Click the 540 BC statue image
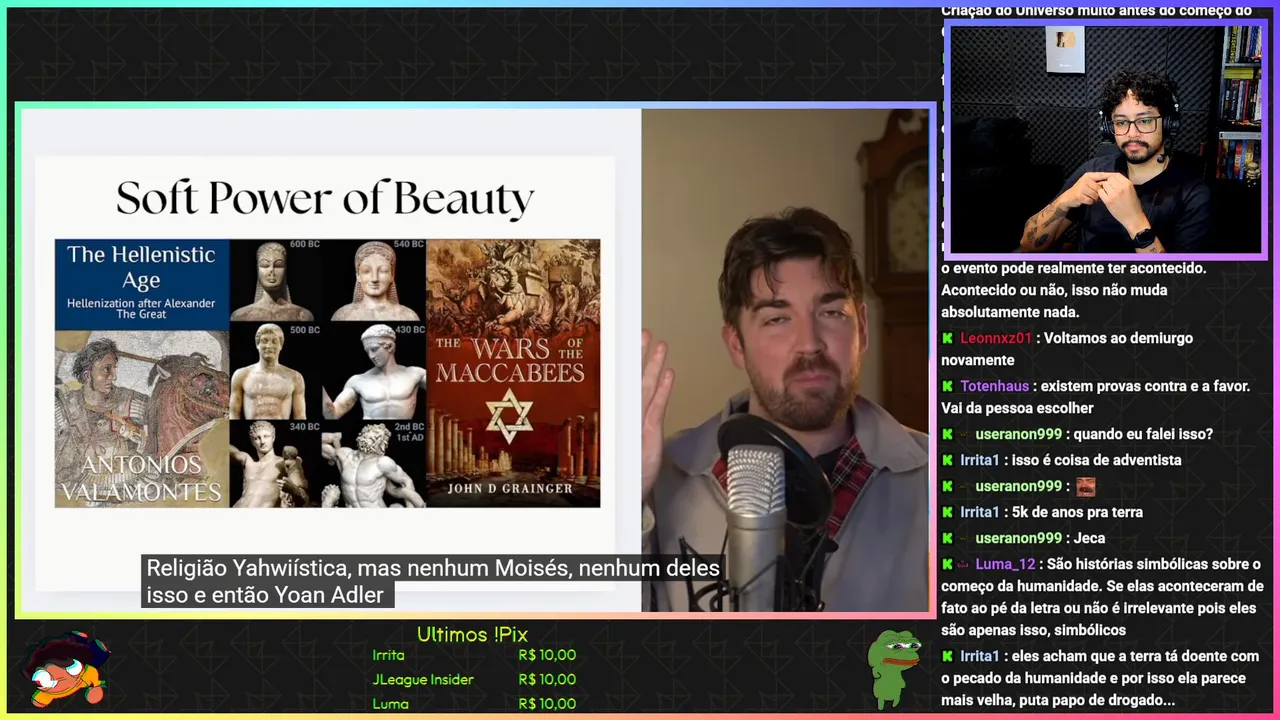This screenshot has height=720, width=1280. (x=376, y=280)
